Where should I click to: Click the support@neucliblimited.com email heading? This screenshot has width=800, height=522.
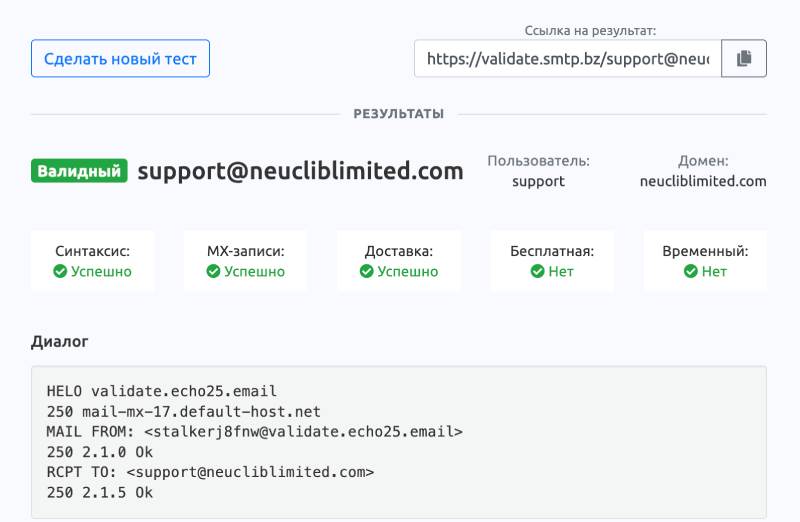(300, 171)
